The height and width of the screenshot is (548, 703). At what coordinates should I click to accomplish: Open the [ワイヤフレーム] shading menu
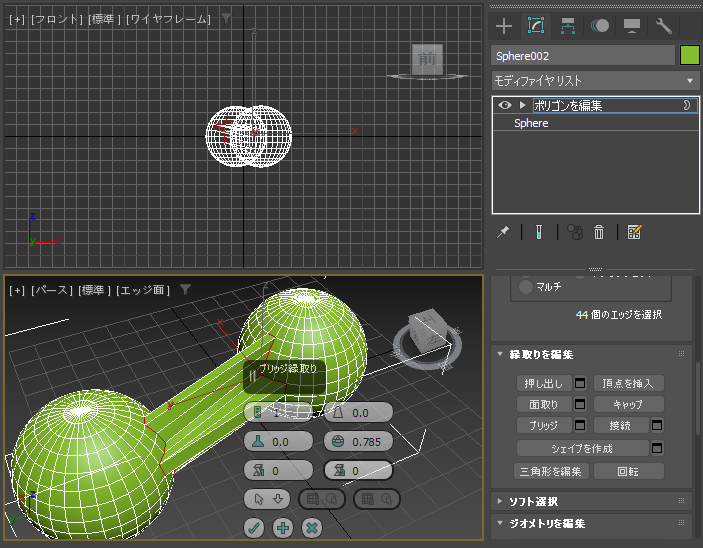click(x=168, y=19)
